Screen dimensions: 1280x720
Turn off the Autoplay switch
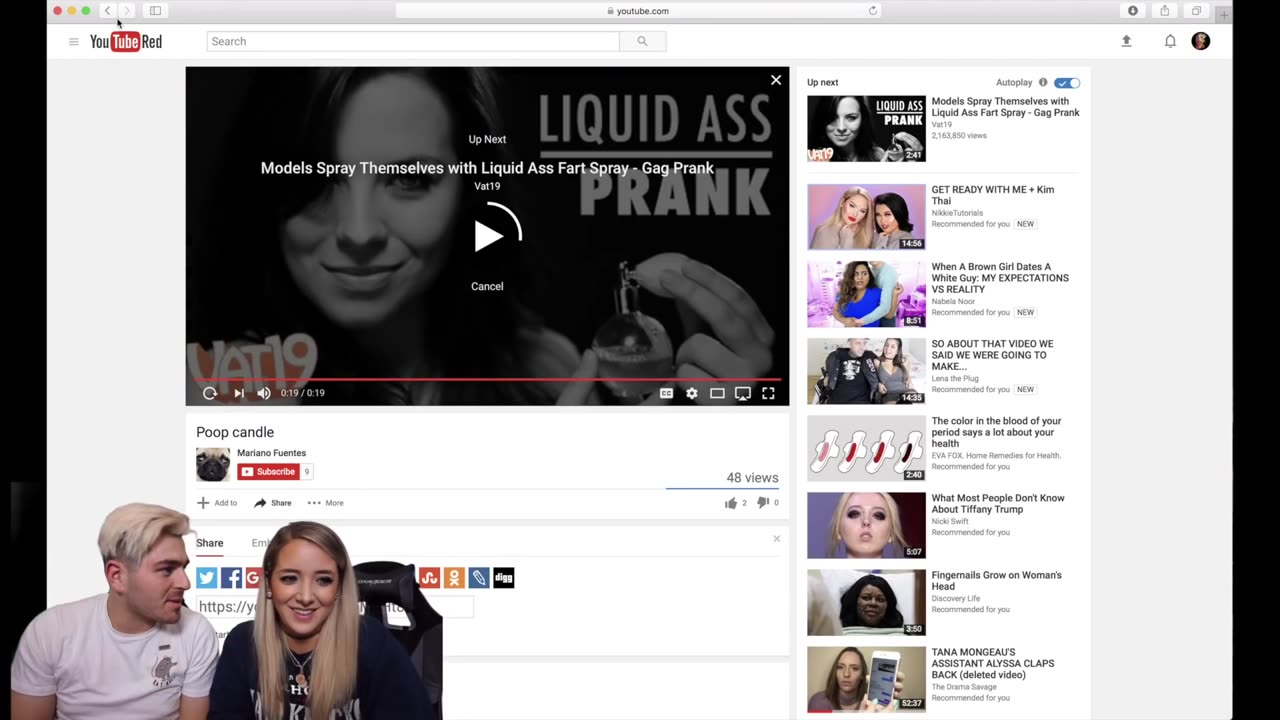1067,83
